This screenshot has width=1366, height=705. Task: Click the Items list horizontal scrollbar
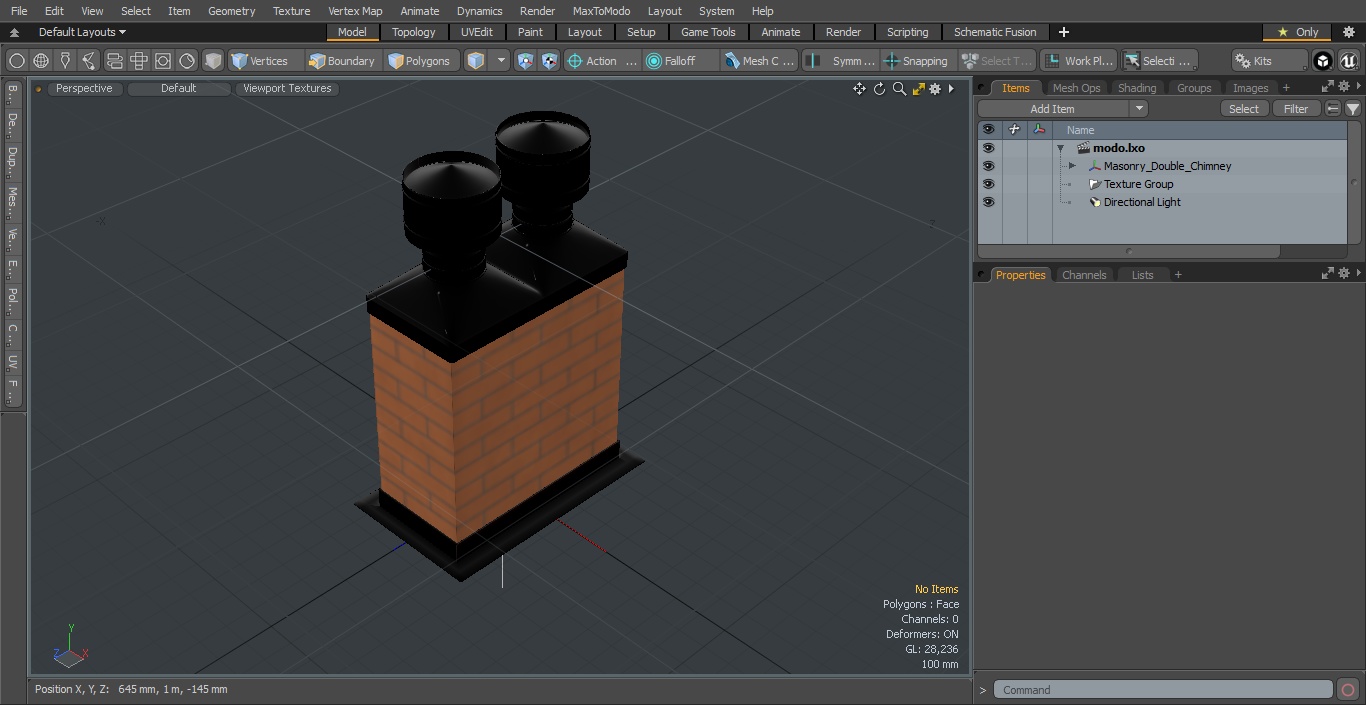click(1129, 252)
